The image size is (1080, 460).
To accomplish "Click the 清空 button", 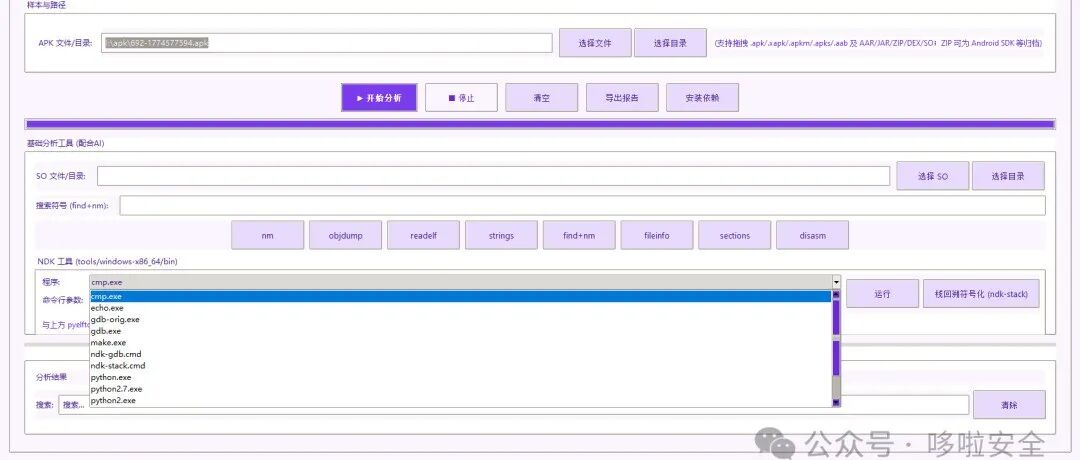I will tap(541, 98).
